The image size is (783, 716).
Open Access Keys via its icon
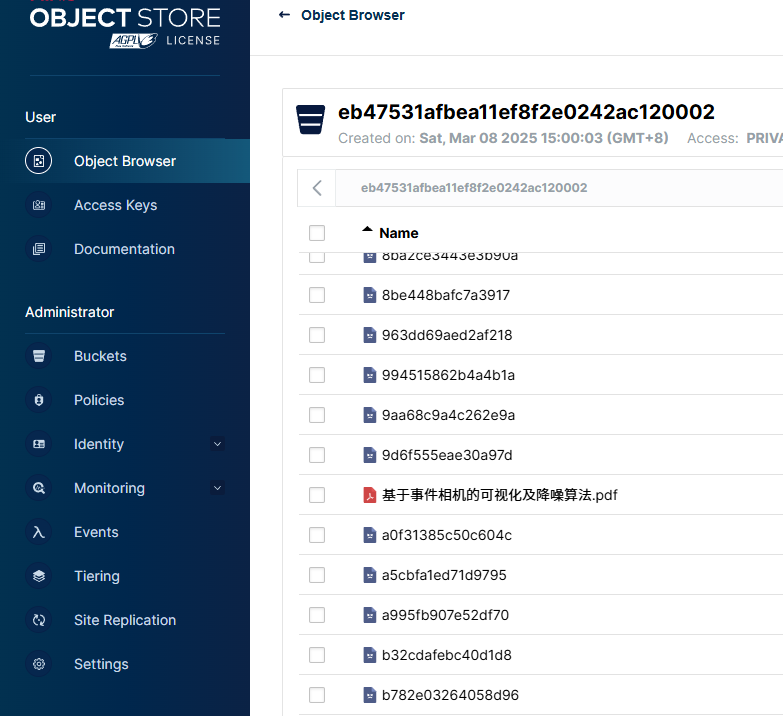tap(38, 205)
